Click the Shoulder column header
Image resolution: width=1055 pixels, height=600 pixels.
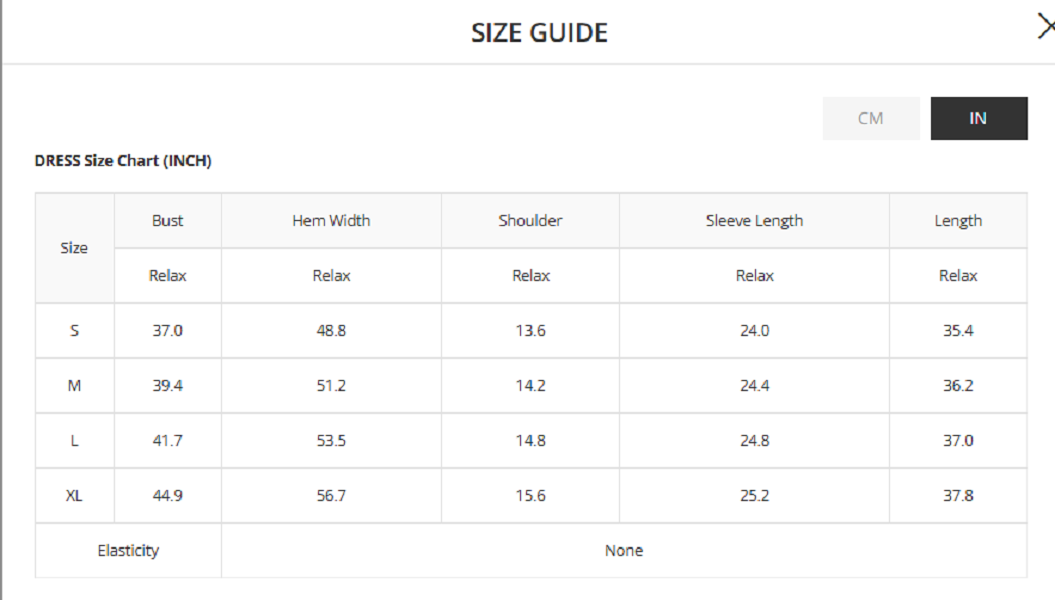coord(530,221)
